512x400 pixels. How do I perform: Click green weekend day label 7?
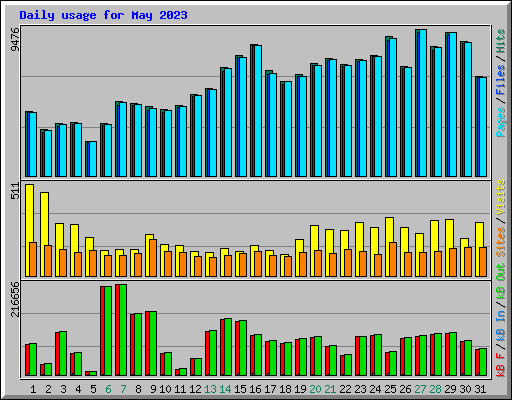(x=123, y=389)
